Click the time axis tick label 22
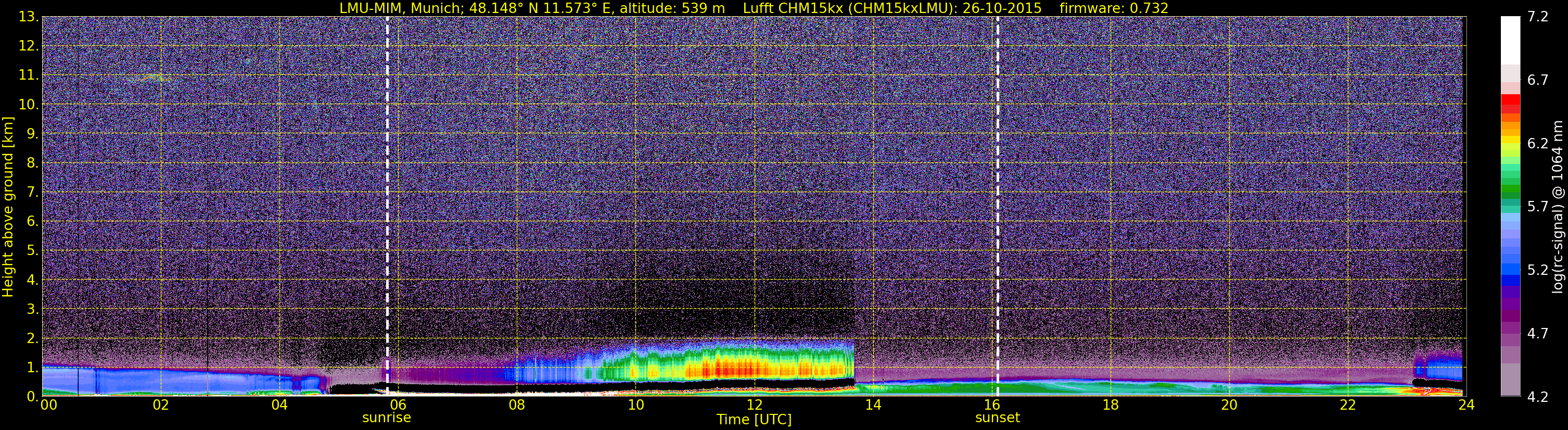This screenshot has height=430, width=1568. tap(1348, 405)
